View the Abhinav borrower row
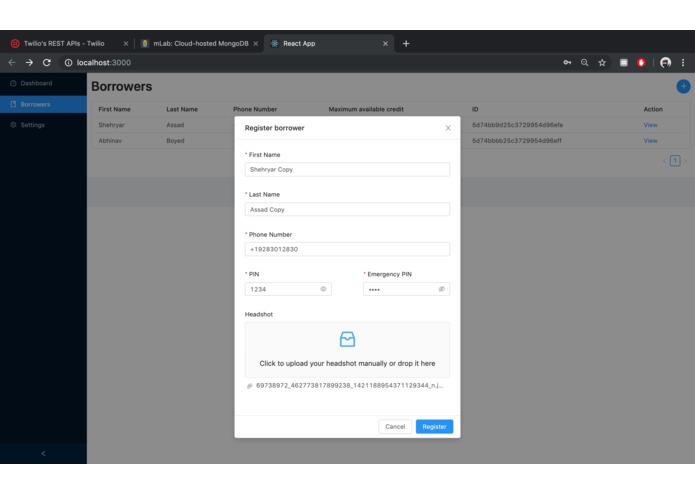This screenshot has width=695, height=494. click(650, 141)
